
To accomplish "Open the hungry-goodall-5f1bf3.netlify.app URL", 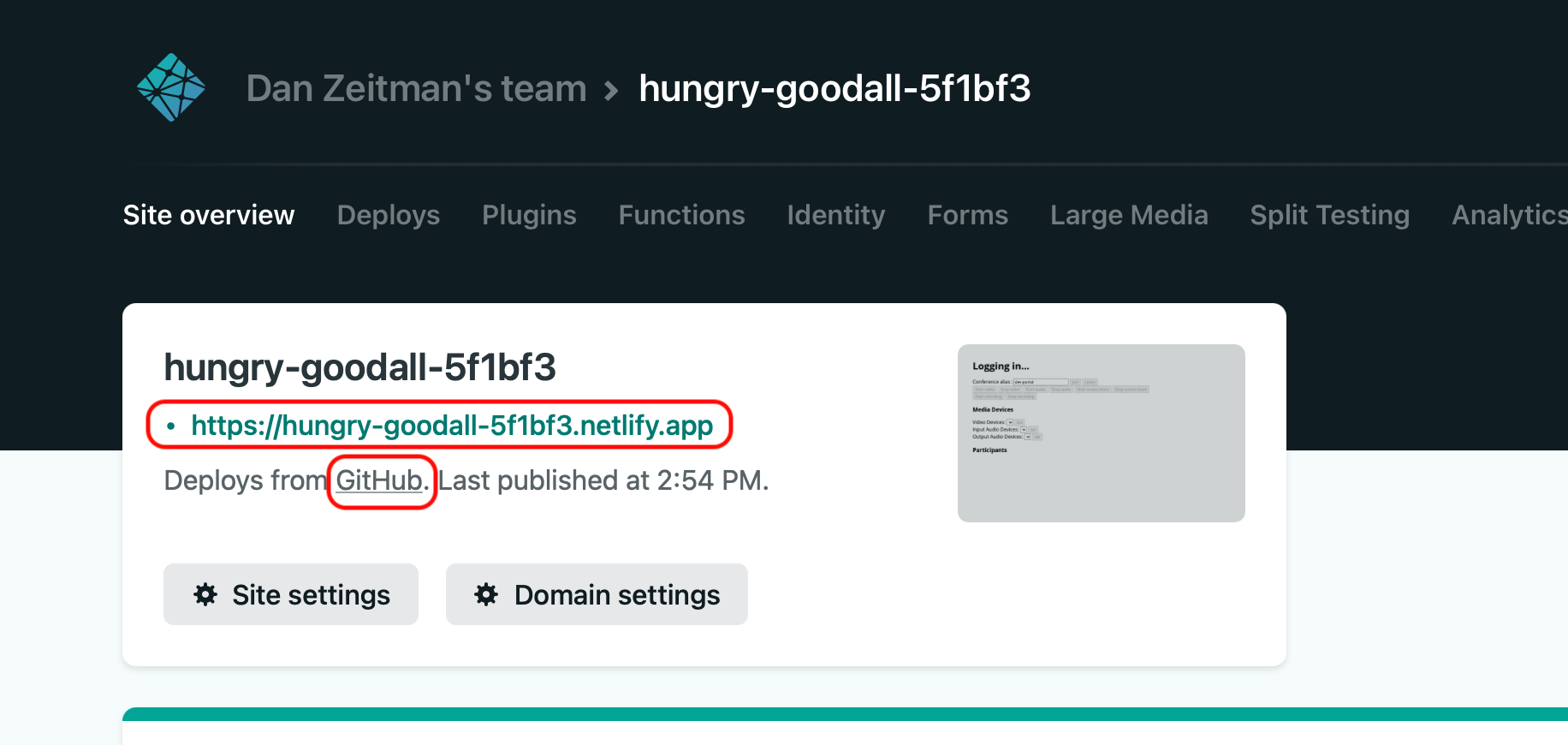I will [x=452, y=425].
